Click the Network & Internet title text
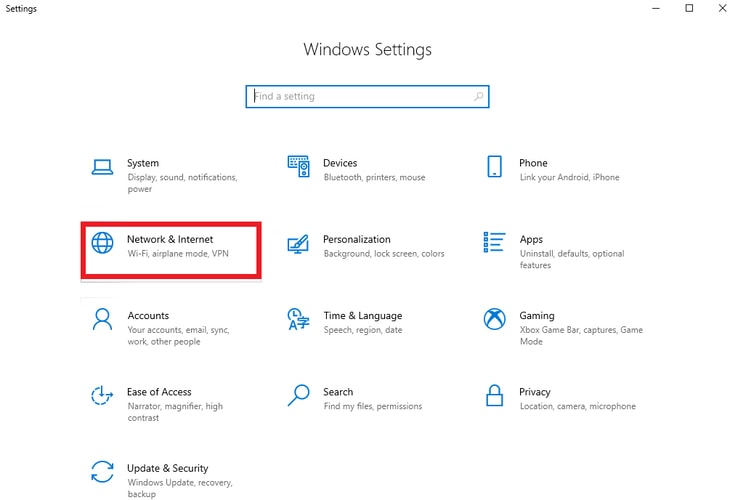Image resolution: width=730 pixels, height=500 pixels. coord(170,240)
